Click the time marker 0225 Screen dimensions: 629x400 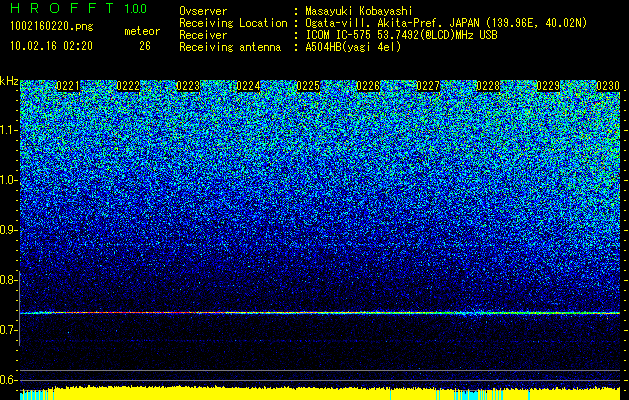pyautogui.click(x=308, y=86)
